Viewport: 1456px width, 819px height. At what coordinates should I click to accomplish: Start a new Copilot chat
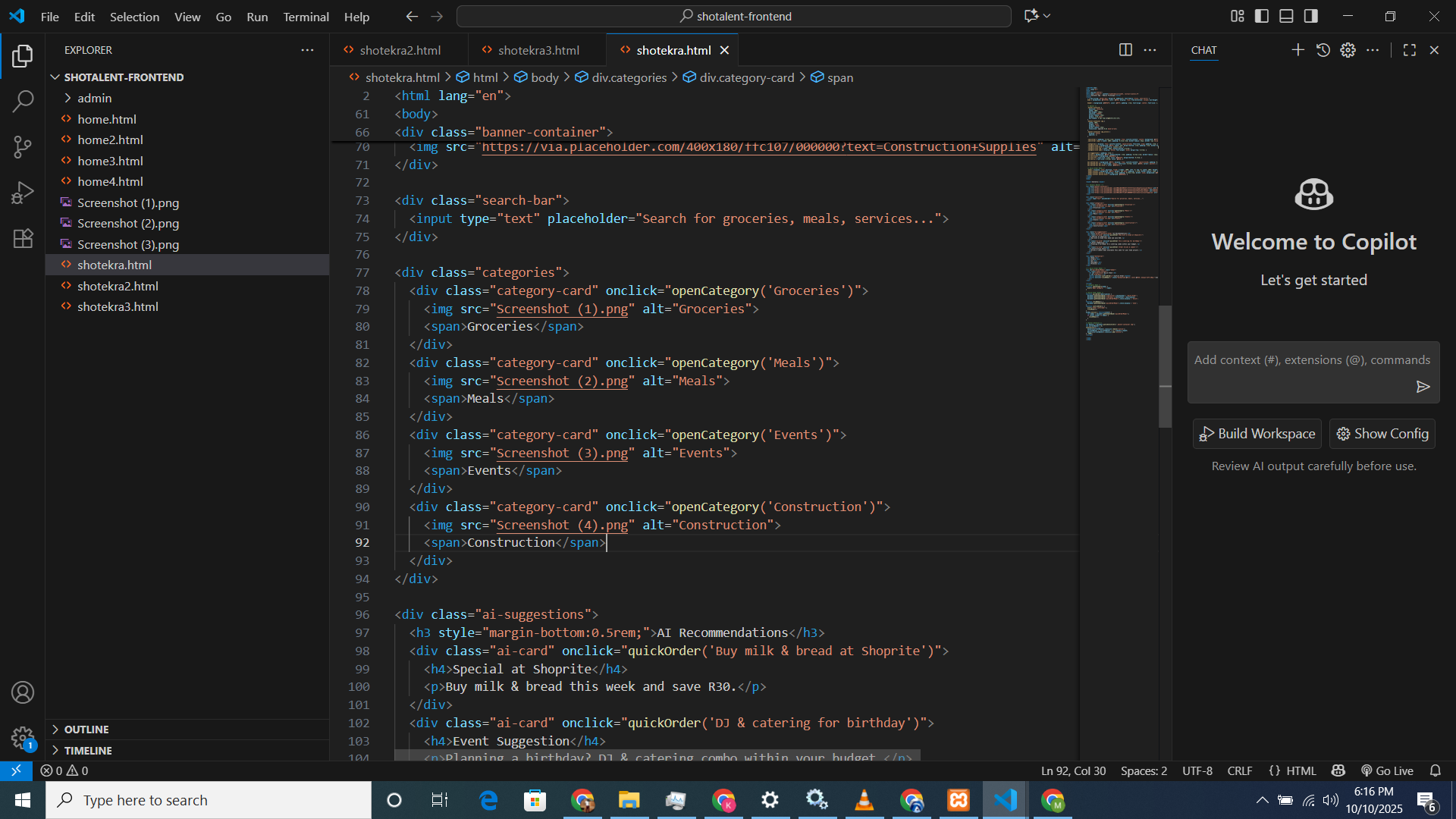1298,50
